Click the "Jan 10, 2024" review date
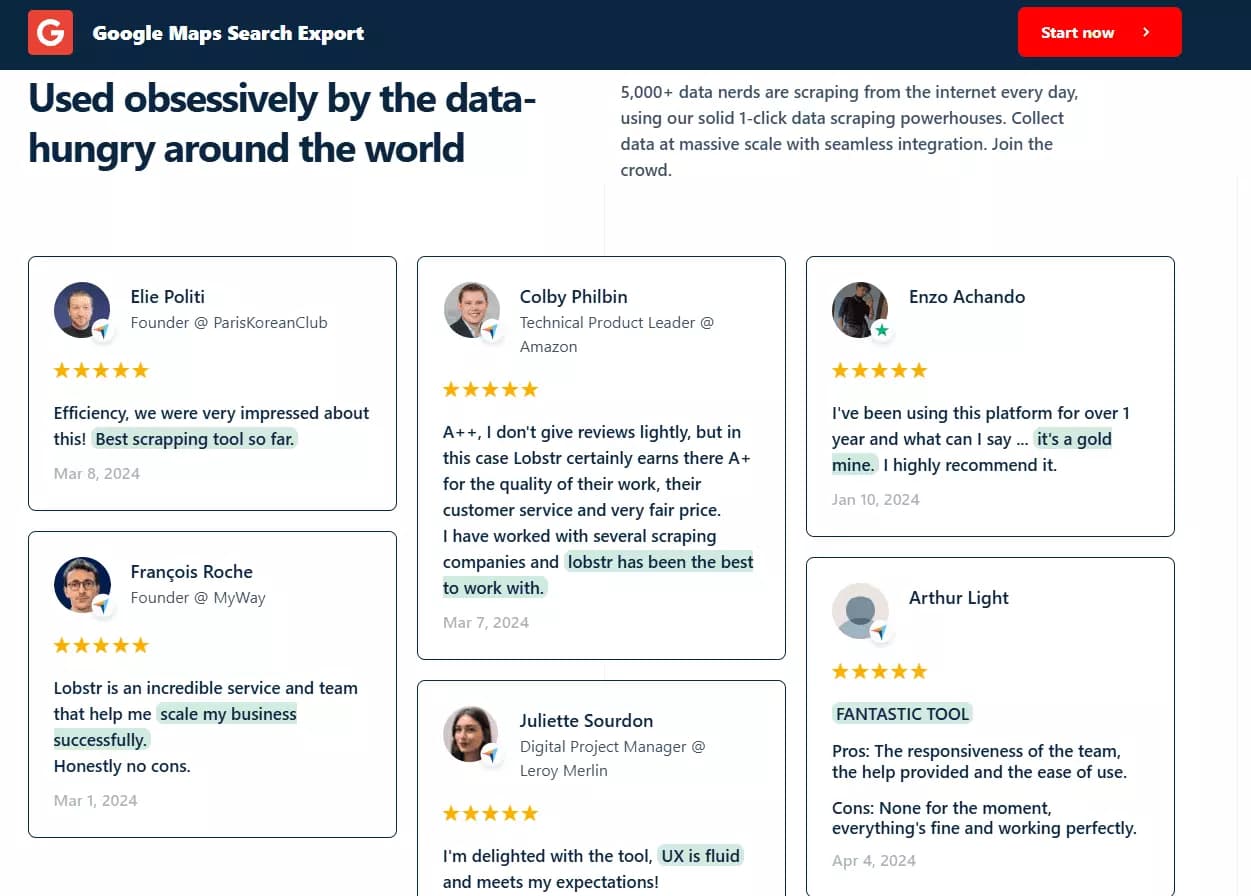Screen dimensions: 1251x896 (876, 500)
